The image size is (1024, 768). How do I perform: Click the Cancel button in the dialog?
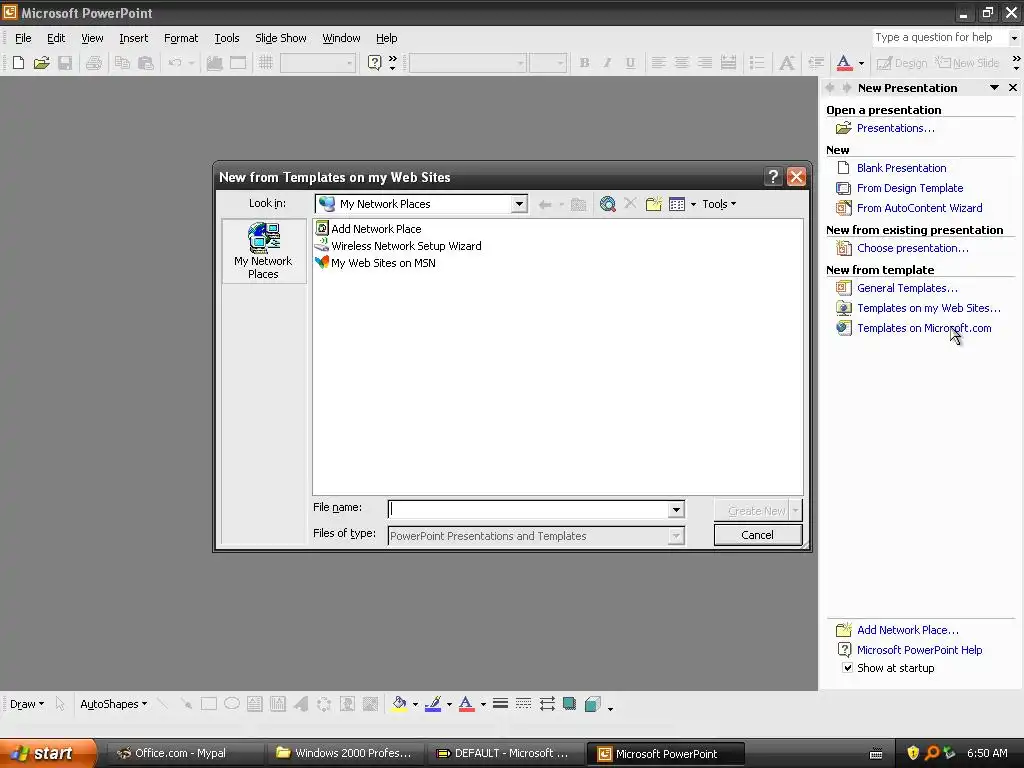[758, 535]
